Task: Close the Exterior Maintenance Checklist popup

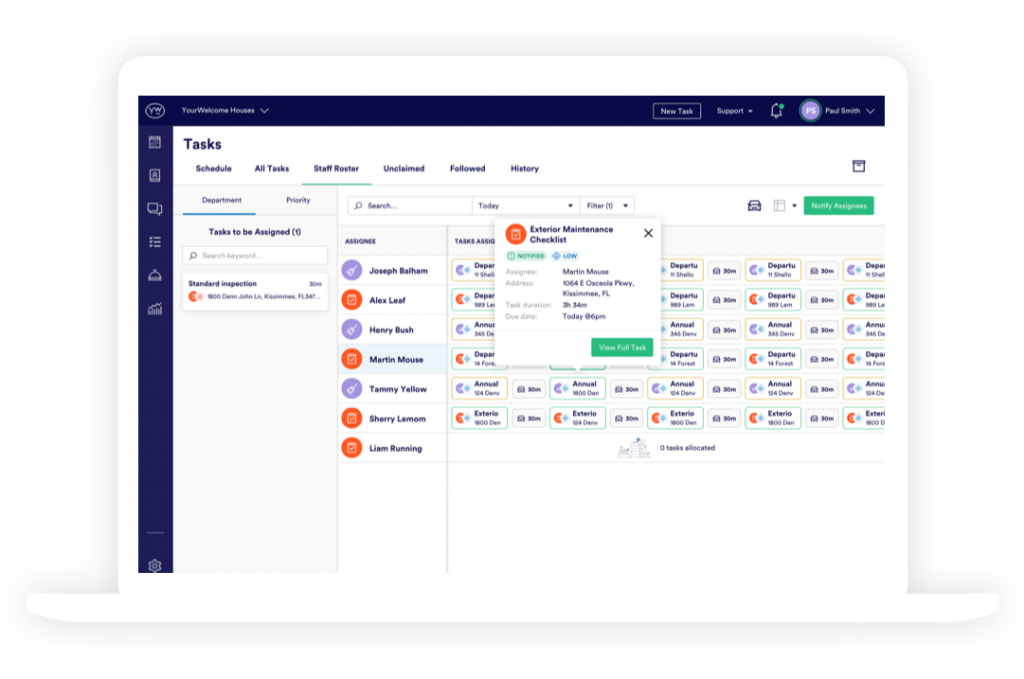Action: pyautogui.click(x=648, y=233)
